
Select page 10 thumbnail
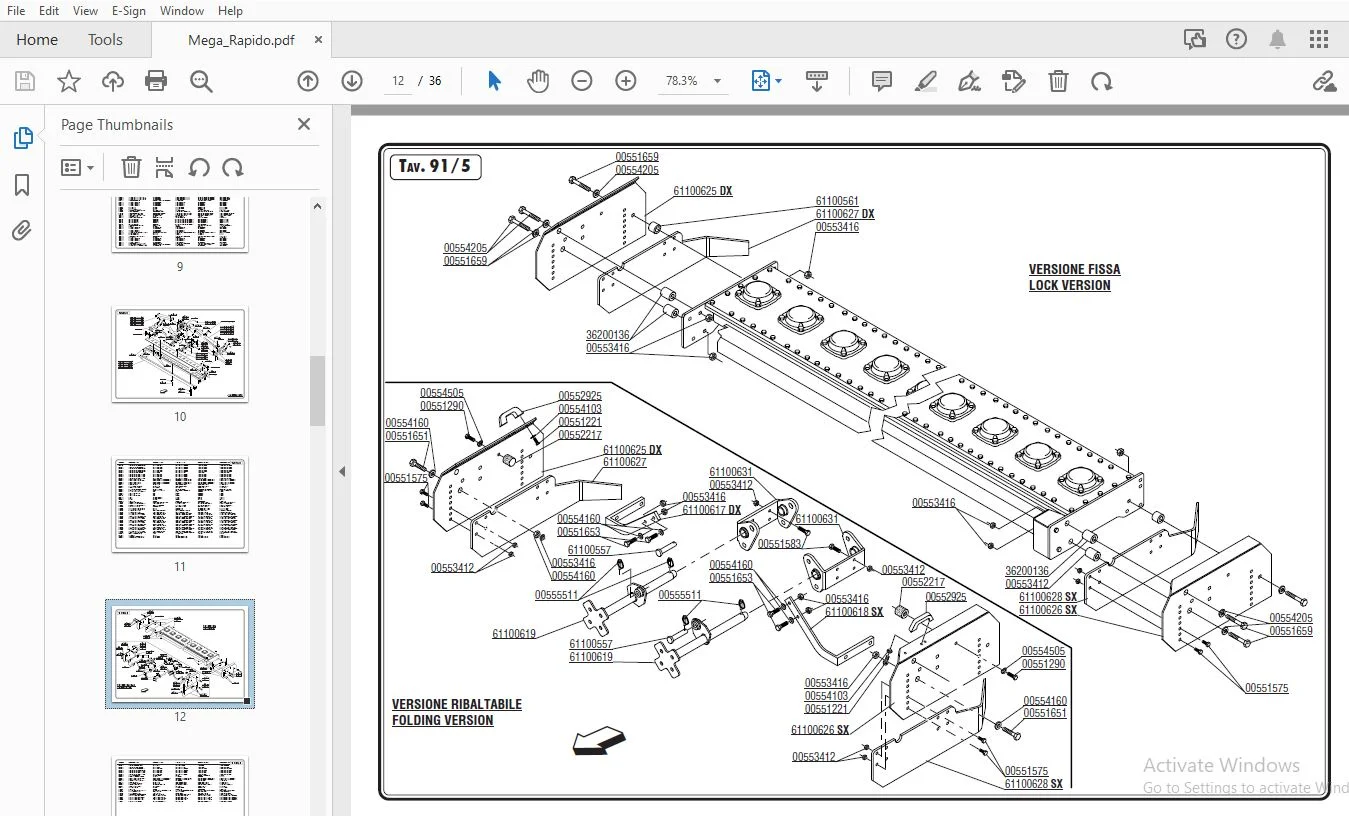[x=180, y=354]
